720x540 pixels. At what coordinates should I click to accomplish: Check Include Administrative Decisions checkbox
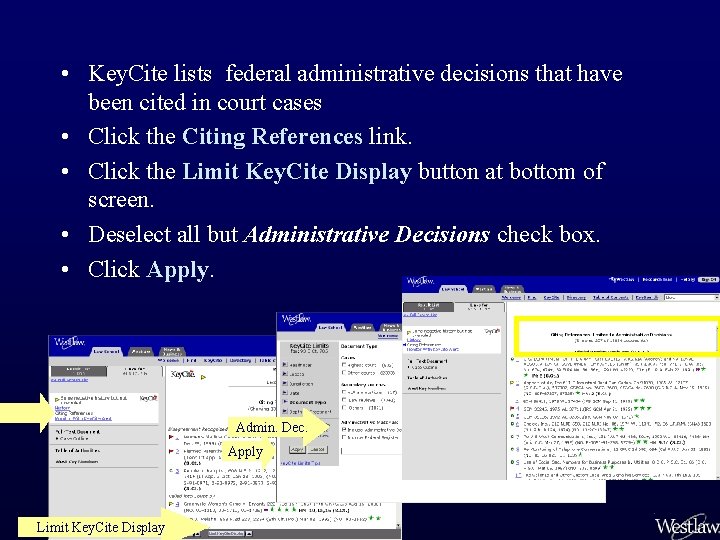343,429
